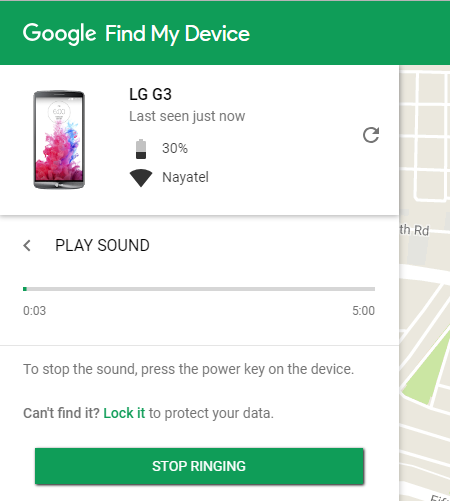Viewport: 450px width, 501px height.
Task: Click the Nayatel network label
Action: click(x=185, y=177)
